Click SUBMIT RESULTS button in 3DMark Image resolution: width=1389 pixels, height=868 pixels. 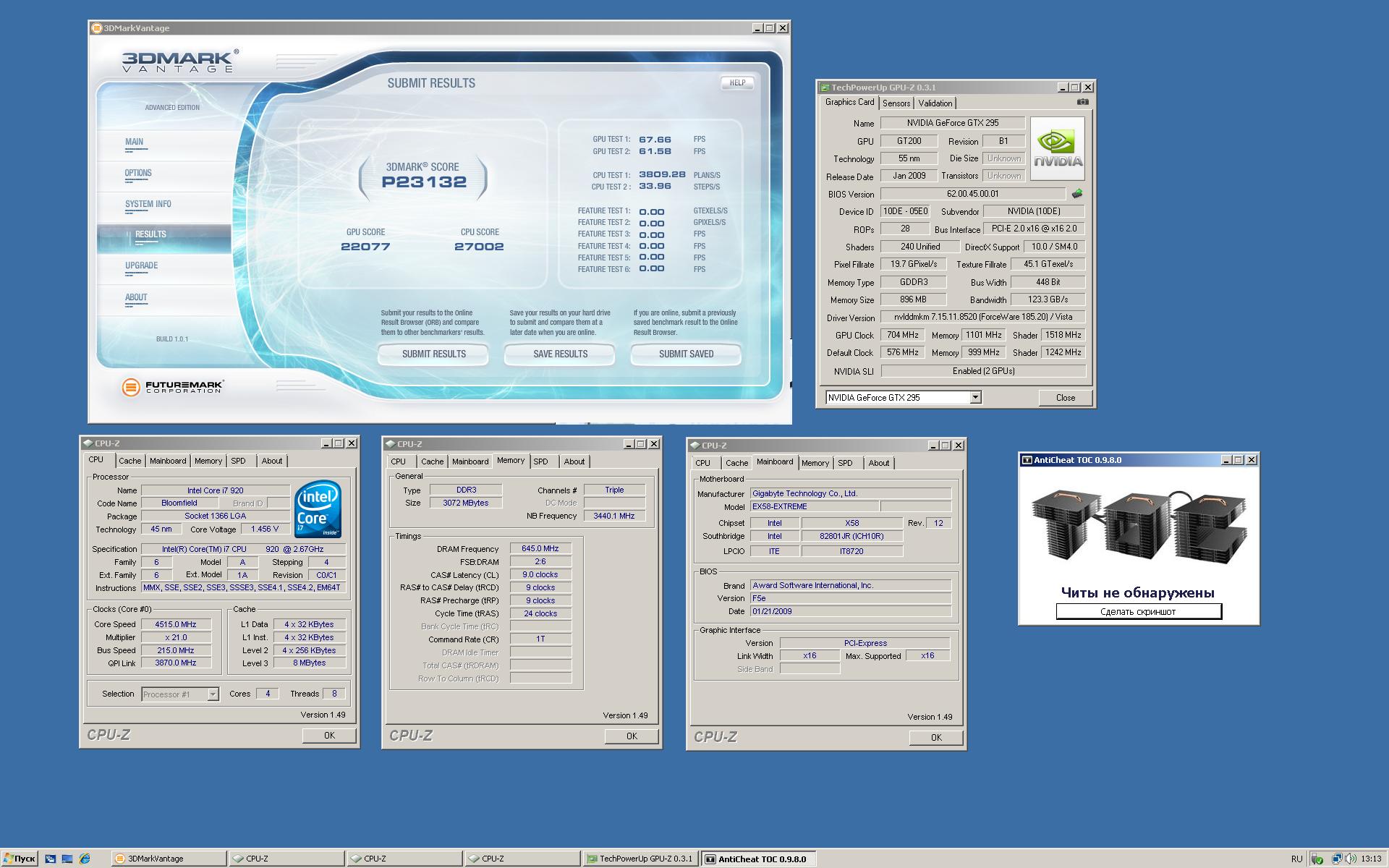(x=433, y=354)
